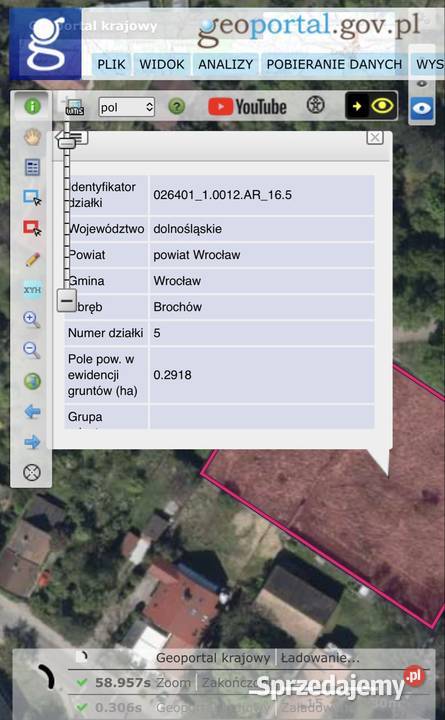
Task: Click the area value 0.2918
Action: pos(172,375)
